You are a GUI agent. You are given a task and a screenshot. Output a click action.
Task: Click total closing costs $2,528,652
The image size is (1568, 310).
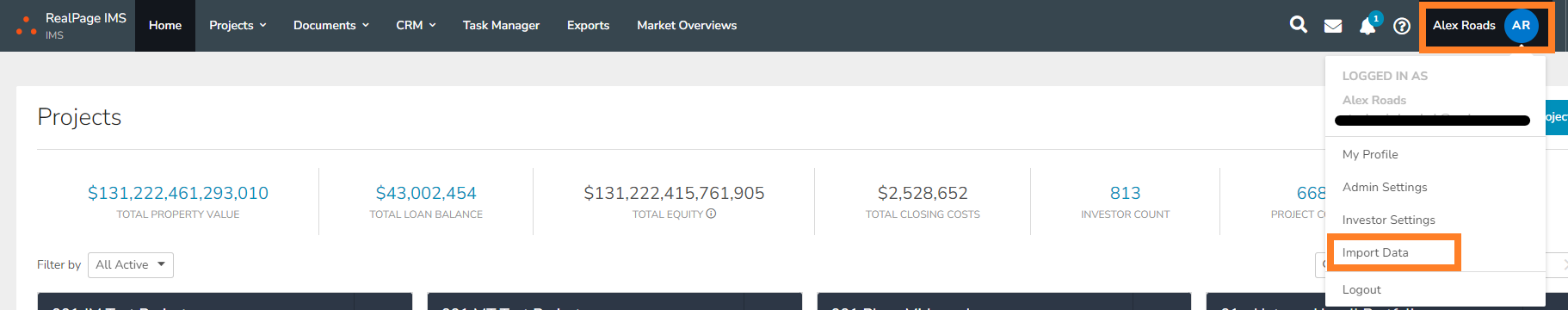click(x=923, y=193)
